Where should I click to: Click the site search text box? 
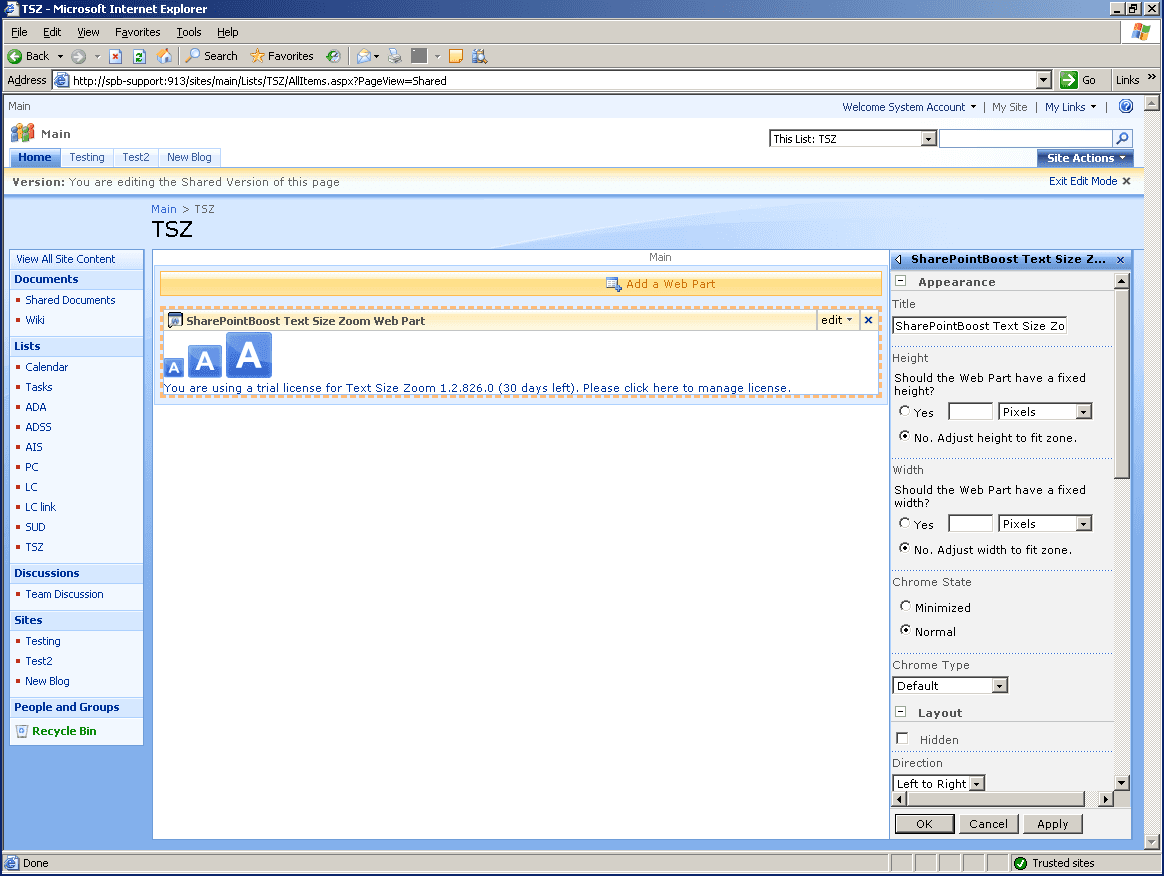coord(1025,138)
